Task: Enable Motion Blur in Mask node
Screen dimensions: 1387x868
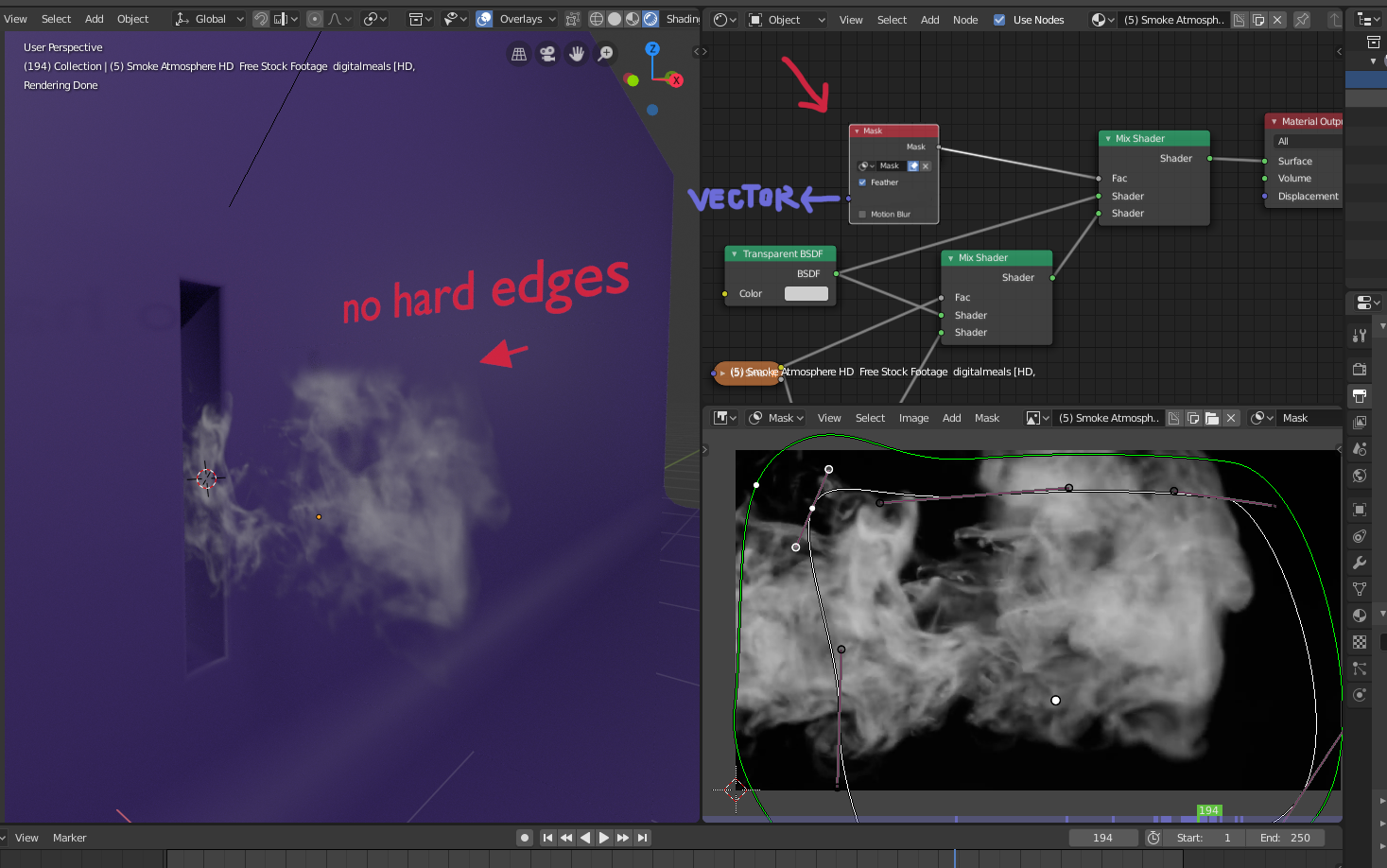Action: pyautogui.click(x=862, y=215)
